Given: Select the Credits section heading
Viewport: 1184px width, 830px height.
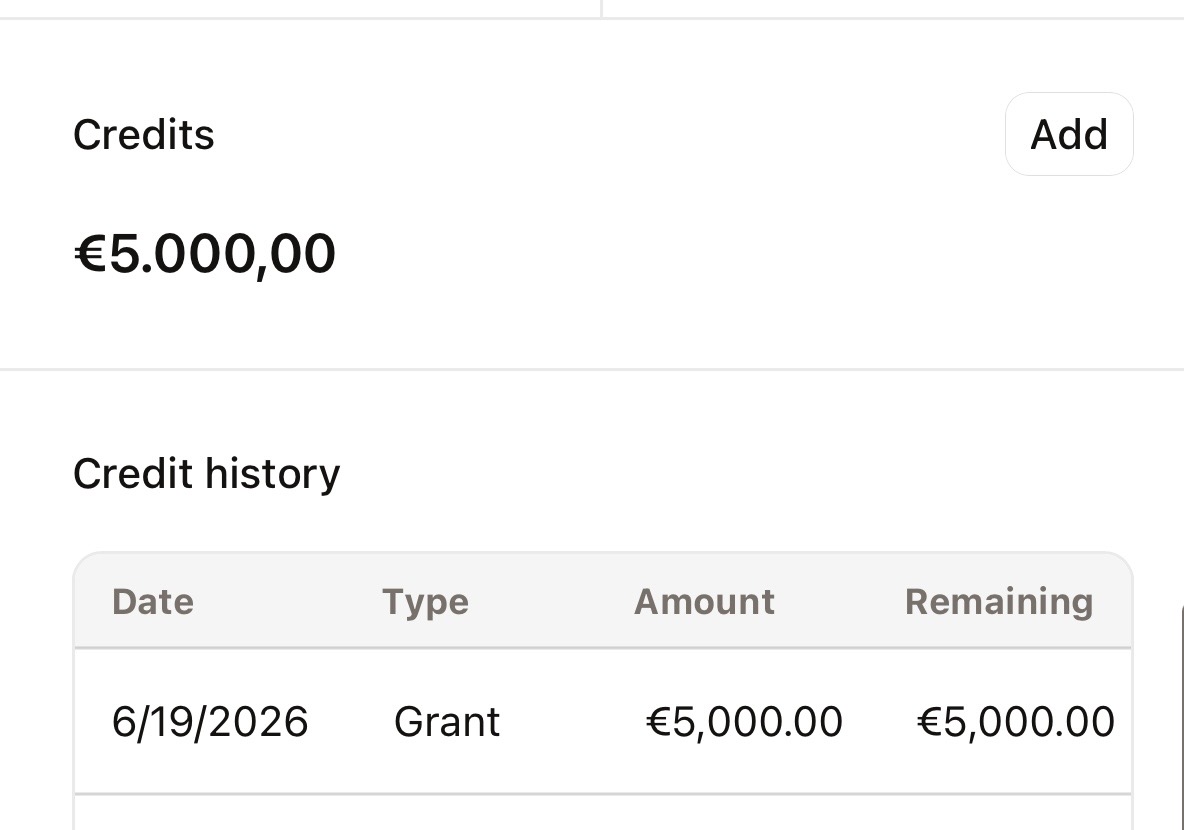Looking at the screenshot, I should point(143,135).
